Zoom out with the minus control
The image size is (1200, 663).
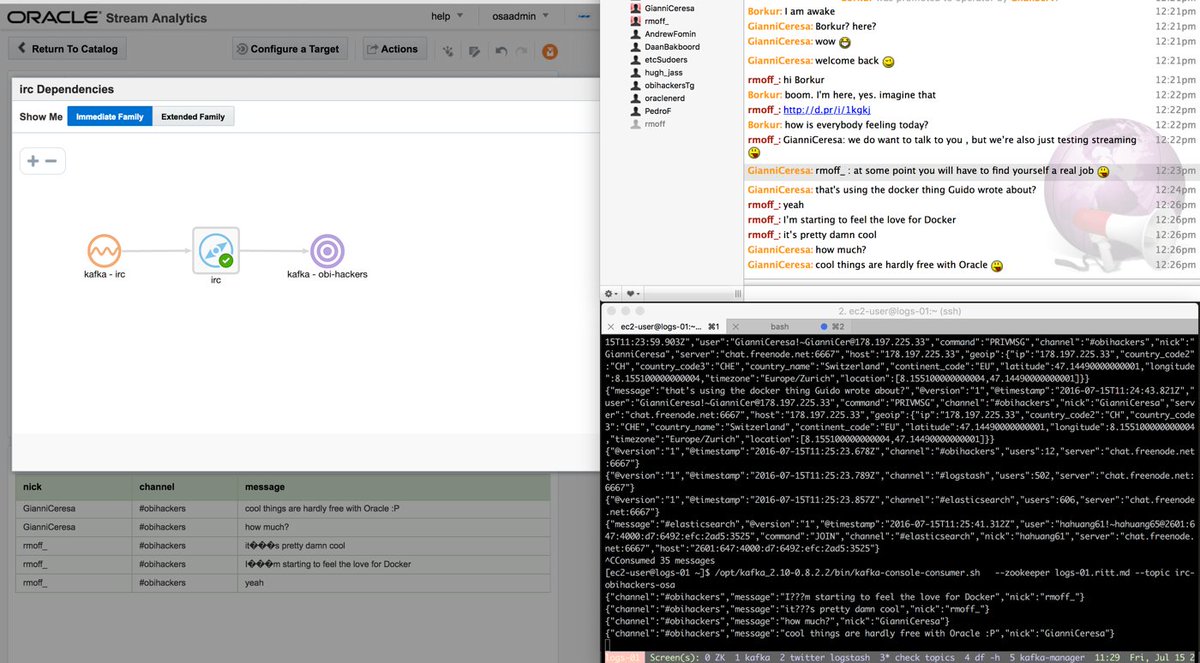tap(51, 161)
